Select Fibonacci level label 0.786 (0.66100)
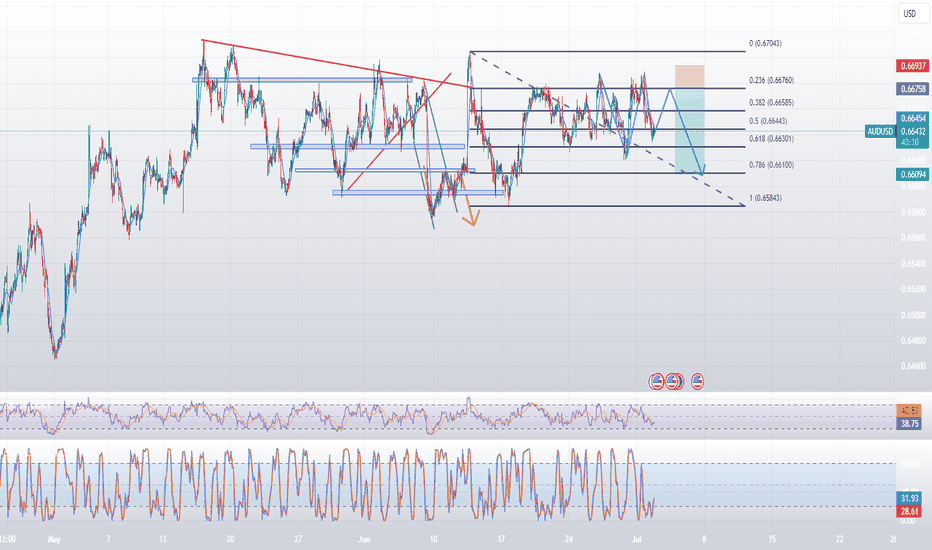 point(771,165)
